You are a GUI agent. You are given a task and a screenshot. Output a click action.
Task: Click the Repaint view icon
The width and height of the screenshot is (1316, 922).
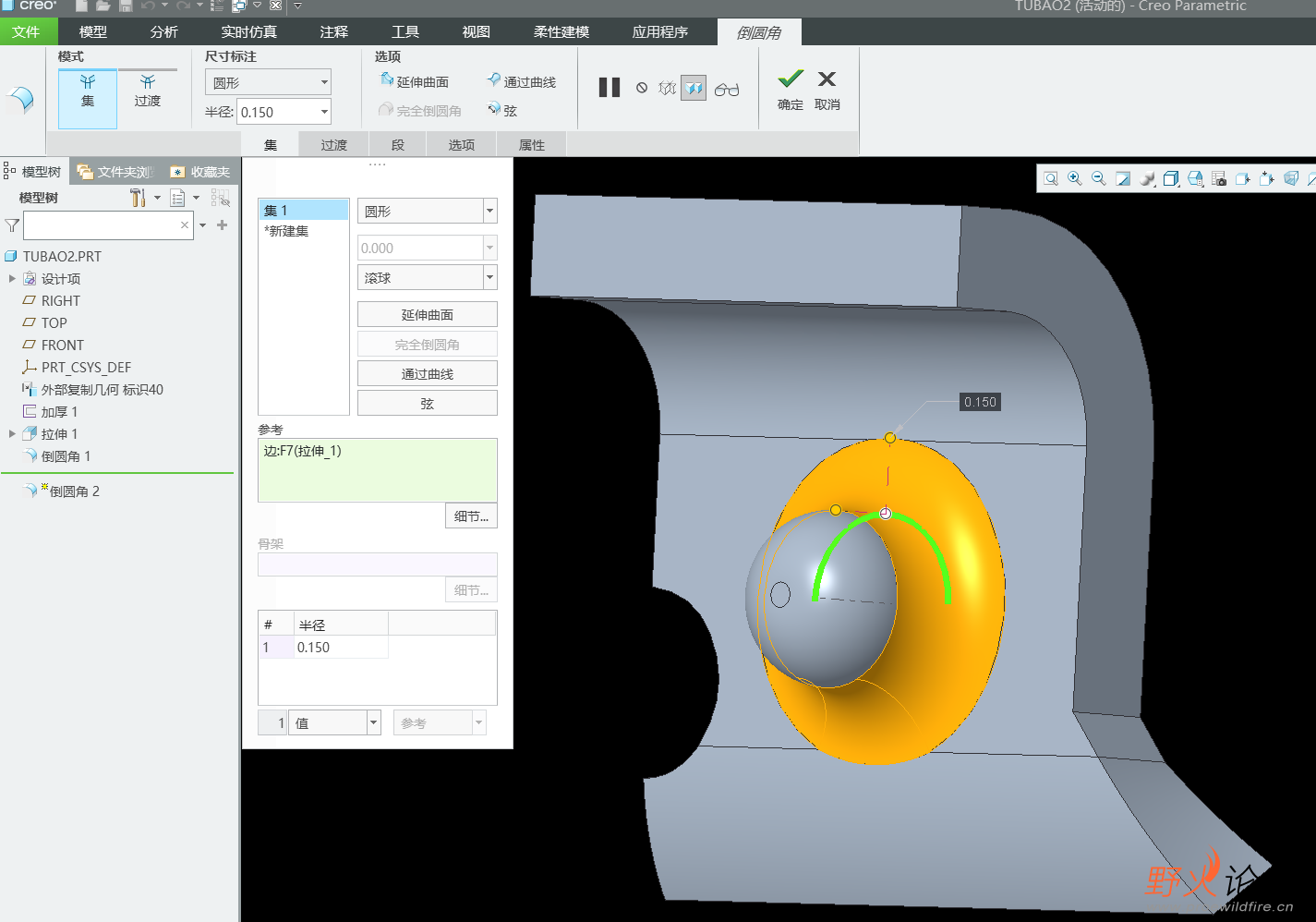(1123, 178)
